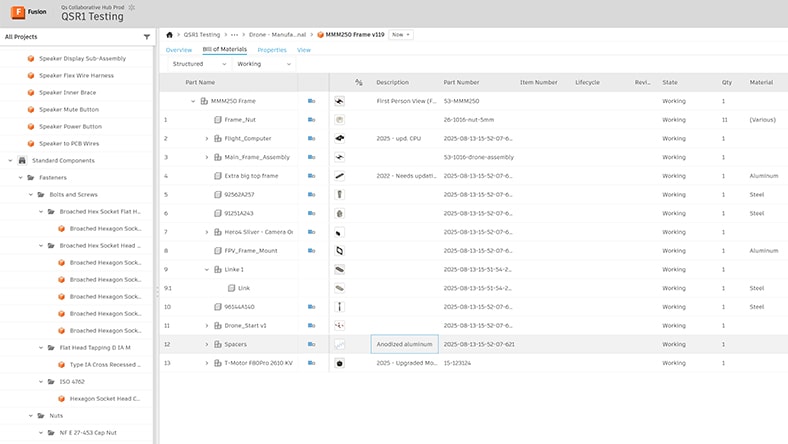Click the Fusion logo icon
This screenshot has width=788, height=444.
pos(18,13)
